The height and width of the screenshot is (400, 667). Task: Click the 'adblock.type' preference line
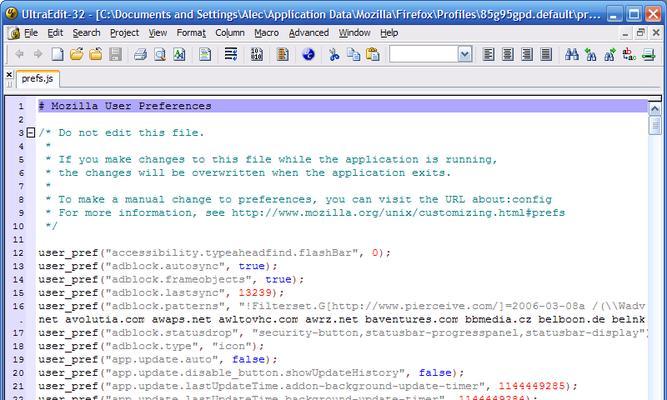[x=151, y=346]
